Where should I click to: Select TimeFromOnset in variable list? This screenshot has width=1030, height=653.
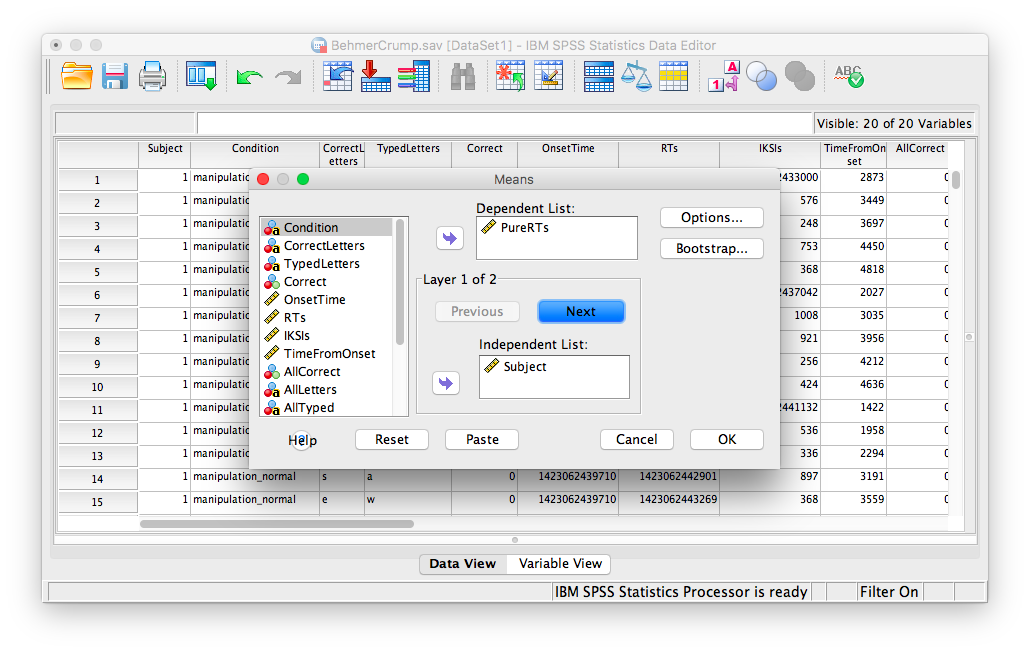tap(327, 353)
